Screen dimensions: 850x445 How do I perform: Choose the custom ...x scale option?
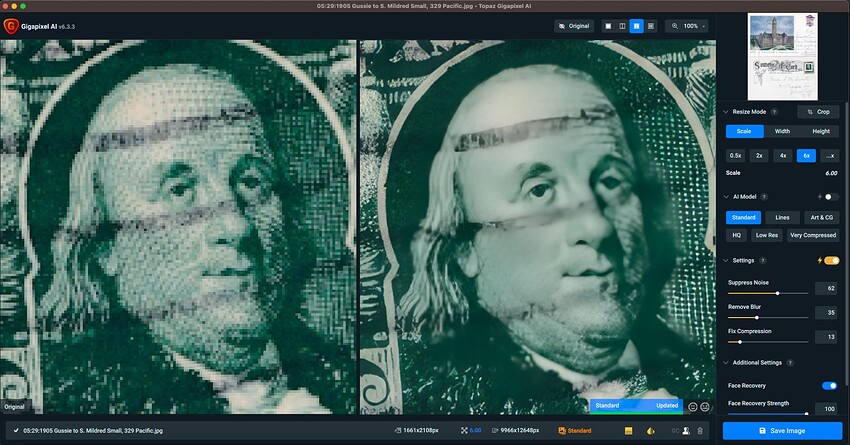[x=830, y=156]
